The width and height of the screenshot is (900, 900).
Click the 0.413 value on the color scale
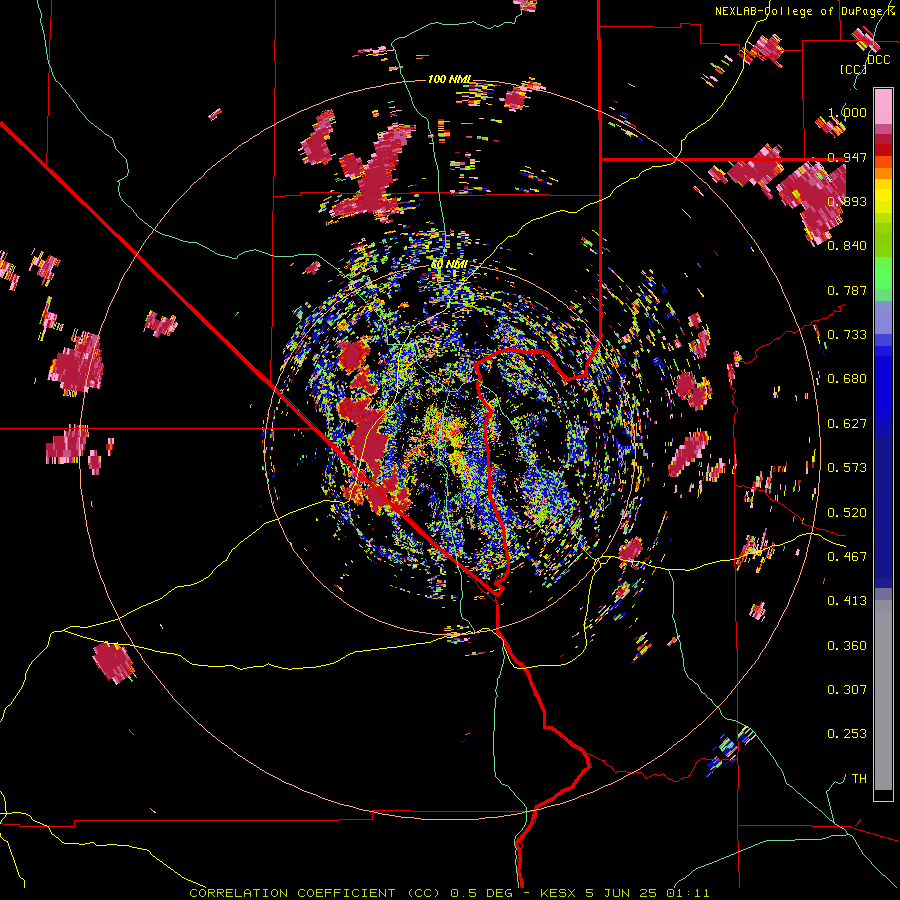pos(847,601)
